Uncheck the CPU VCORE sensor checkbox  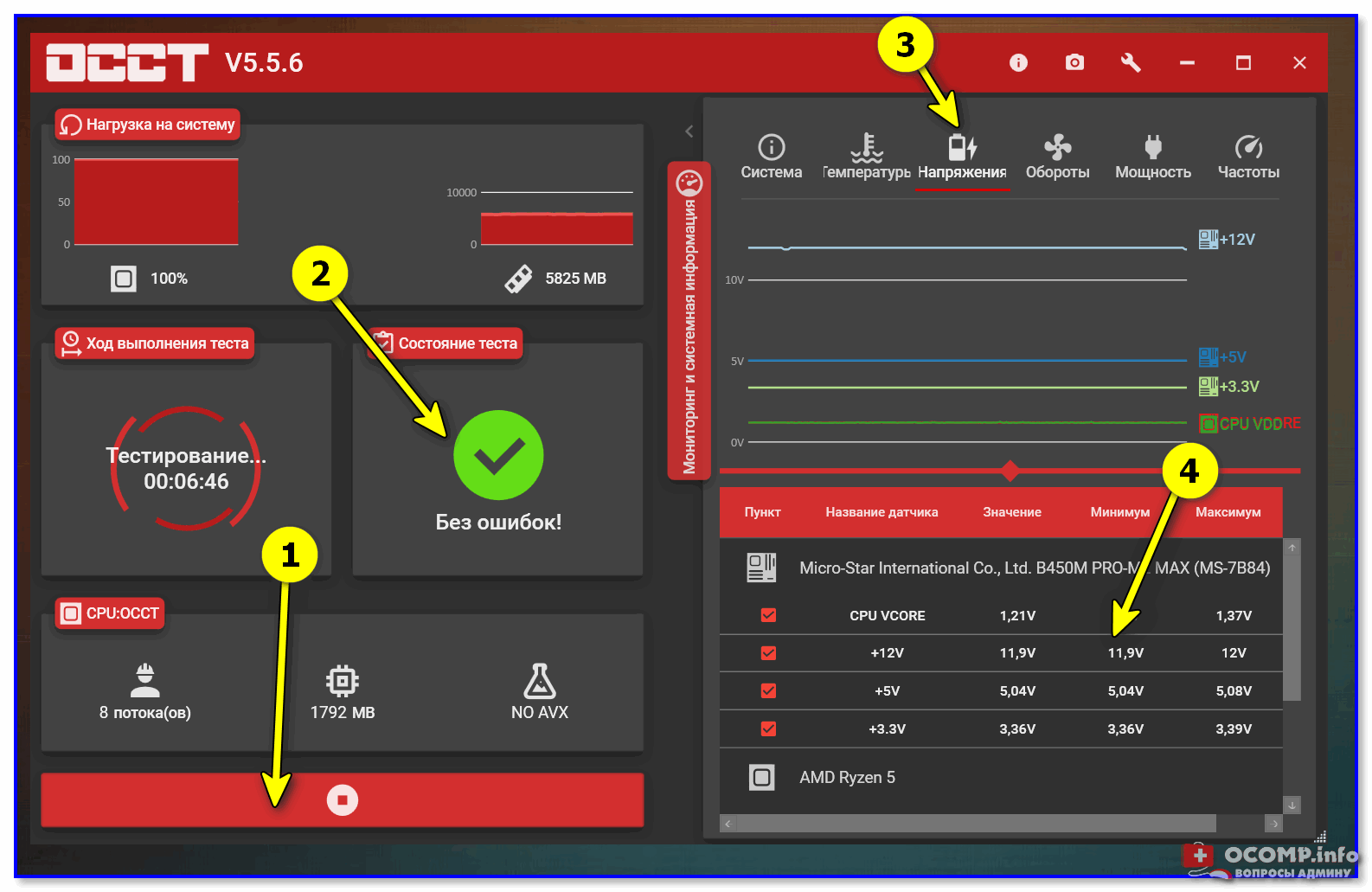click(768, 615)
